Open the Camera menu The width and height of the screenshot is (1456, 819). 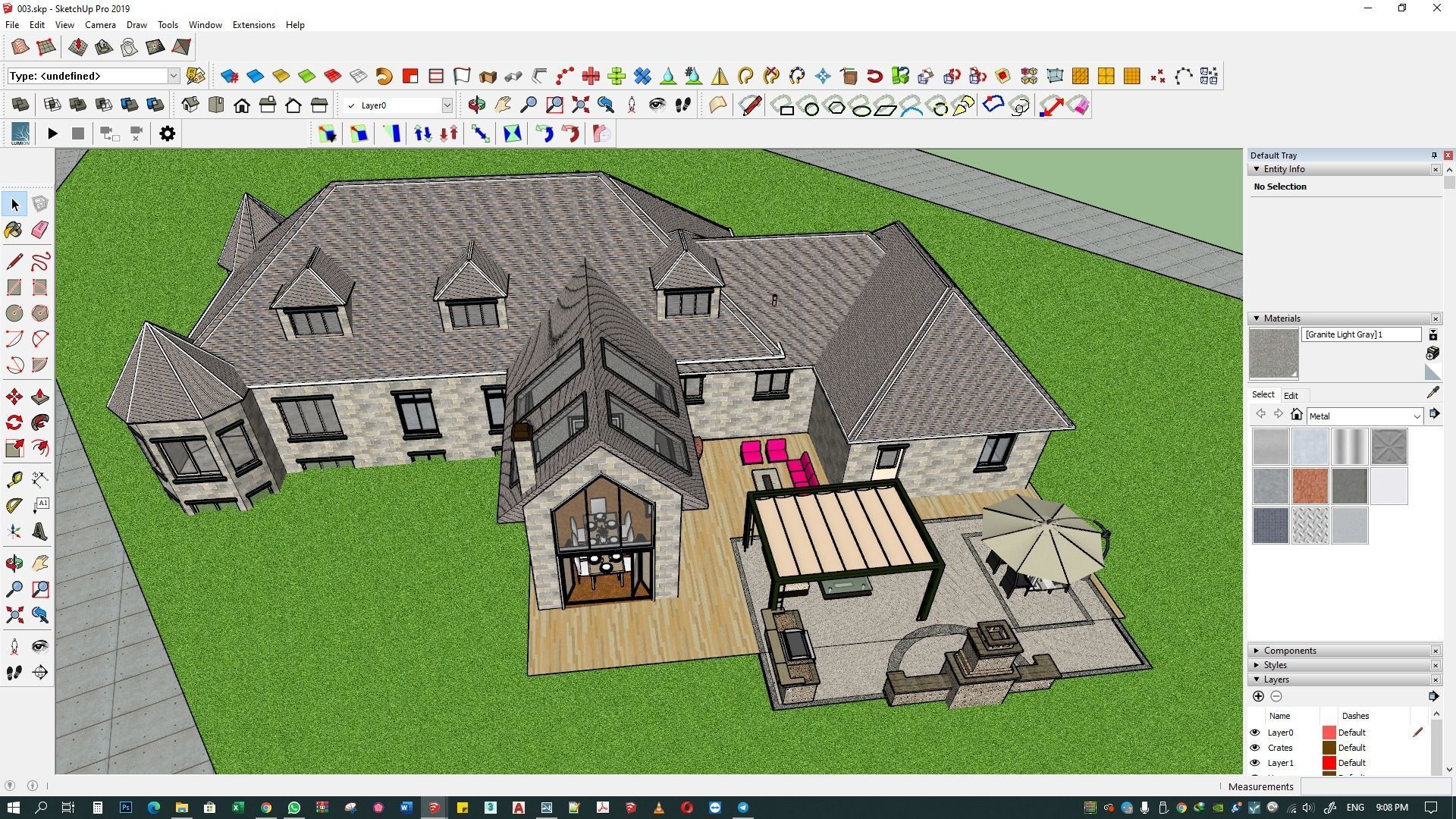(100, 24)
